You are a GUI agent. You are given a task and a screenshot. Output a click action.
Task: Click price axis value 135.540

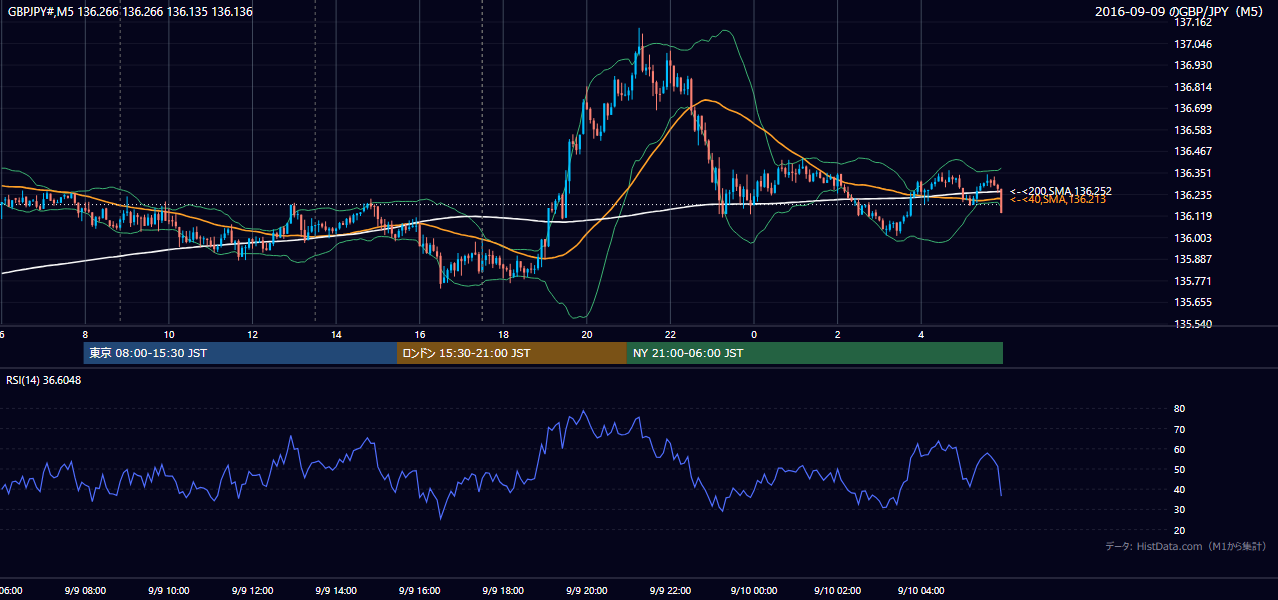tap(1192, 325)
